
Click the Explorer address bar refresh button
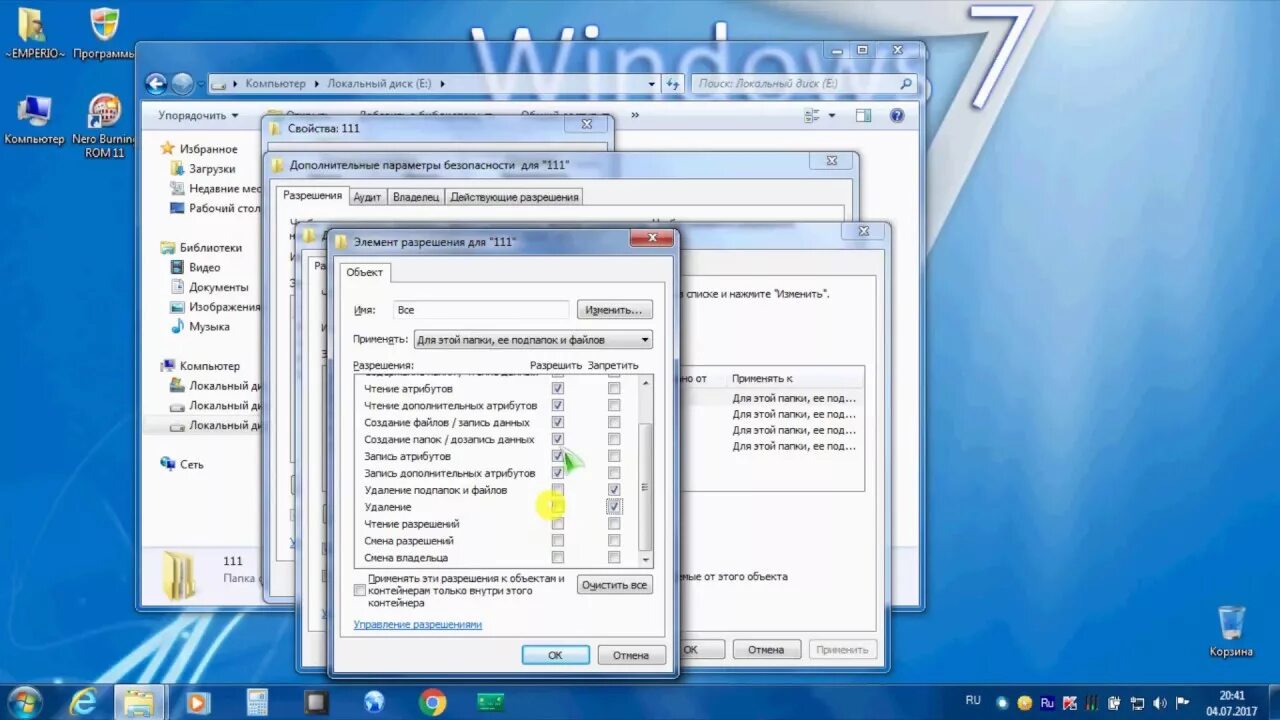tap(673, 84)
